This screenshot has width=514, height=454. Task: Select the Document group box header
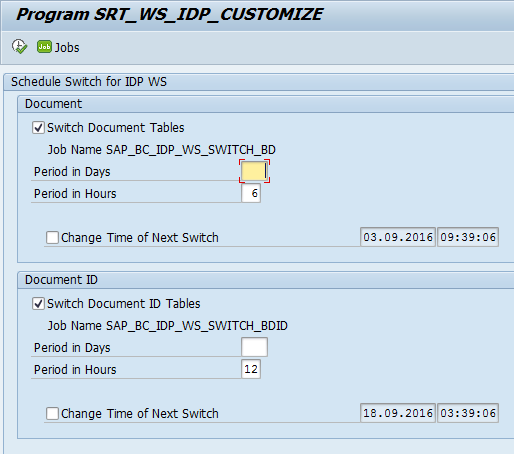coord(53,104)
